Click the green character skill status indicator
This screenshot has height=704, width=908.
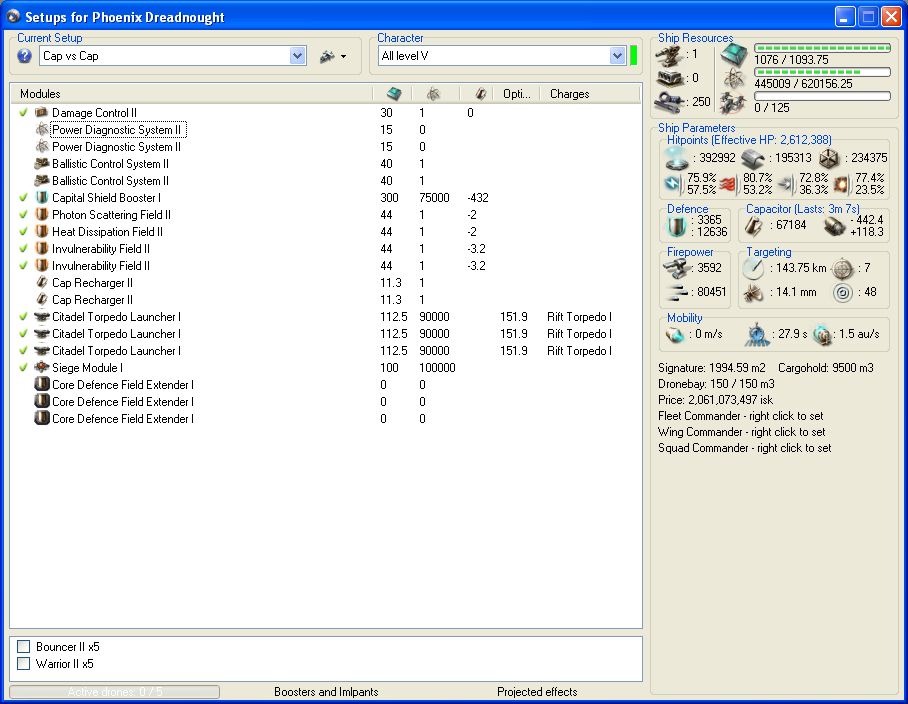tap(634, 56)
